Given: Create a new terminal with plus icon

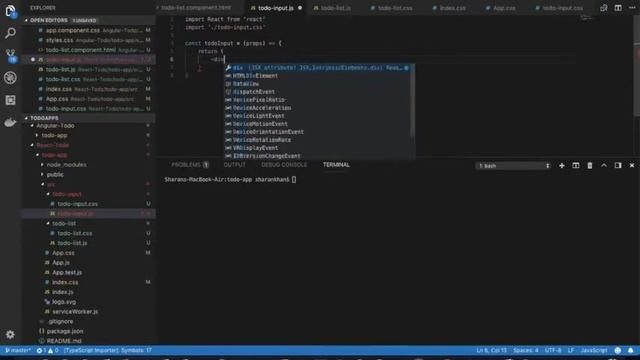Looking at the screenshot, I should [562, 165].
